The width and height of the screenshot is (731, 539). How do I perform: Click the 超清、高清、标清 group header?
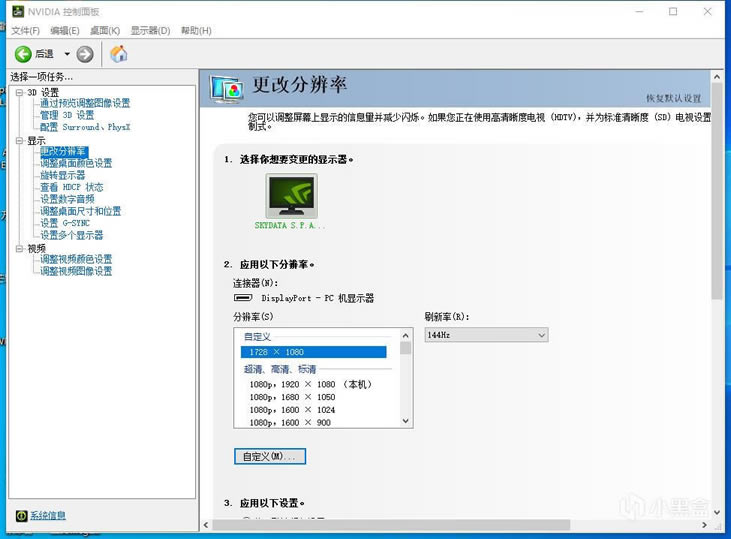(x=280, y=369)
